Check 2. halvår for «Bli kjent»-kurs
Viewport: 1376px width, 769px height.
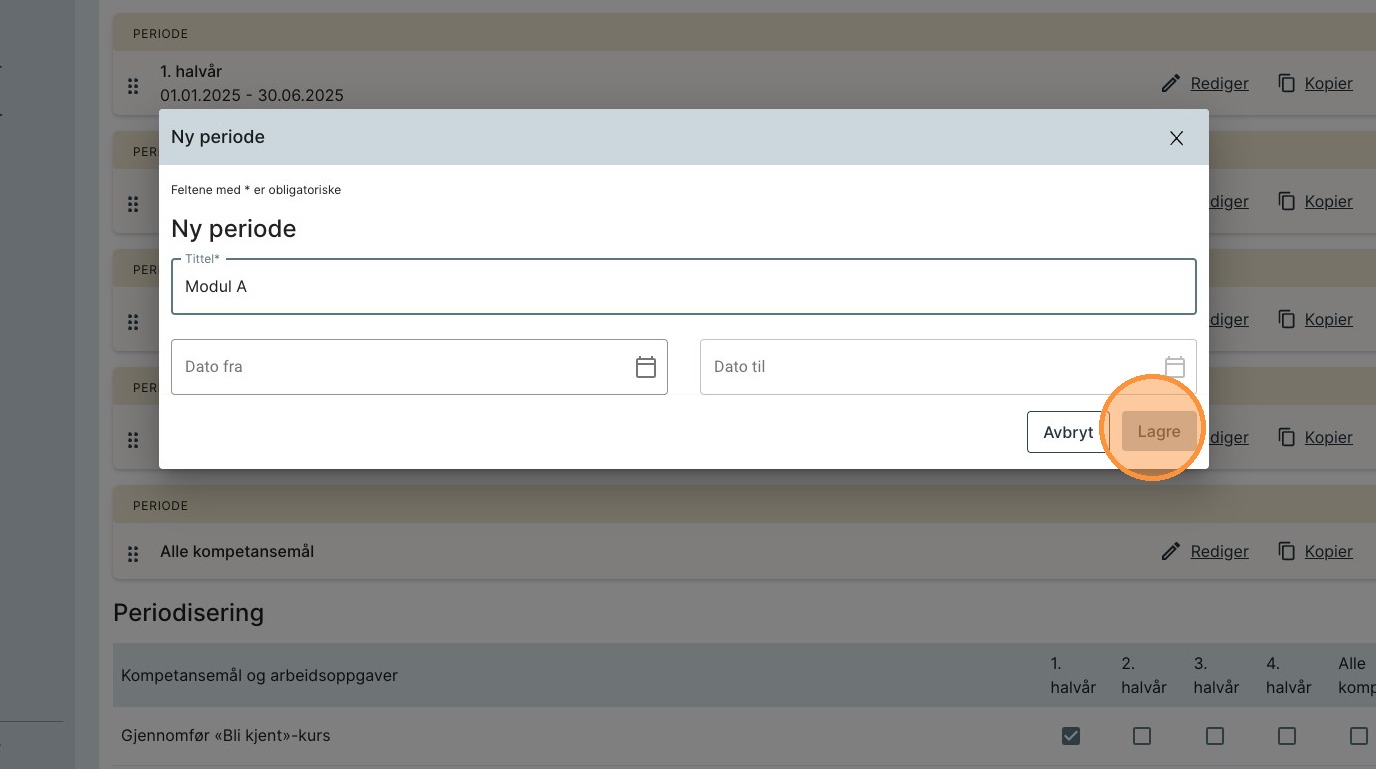pyautogui.click(x=1142, y=736)
